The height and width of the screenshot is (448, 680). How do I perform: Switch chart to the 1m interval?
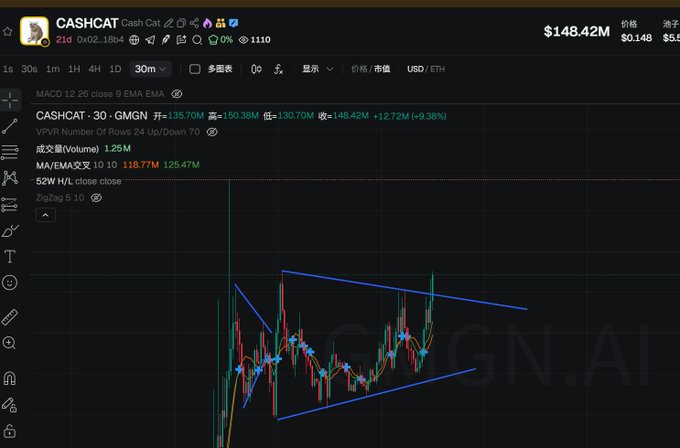53,69
